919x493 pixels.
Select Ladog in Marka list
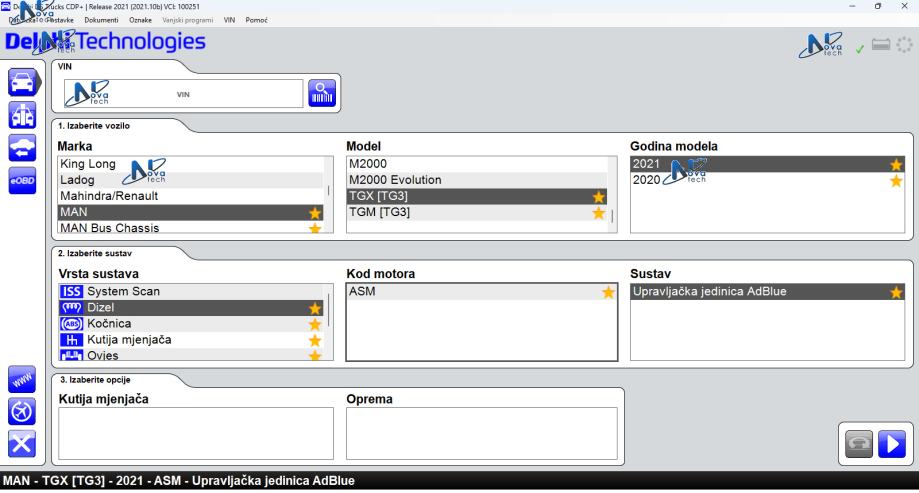coord(190,180)
